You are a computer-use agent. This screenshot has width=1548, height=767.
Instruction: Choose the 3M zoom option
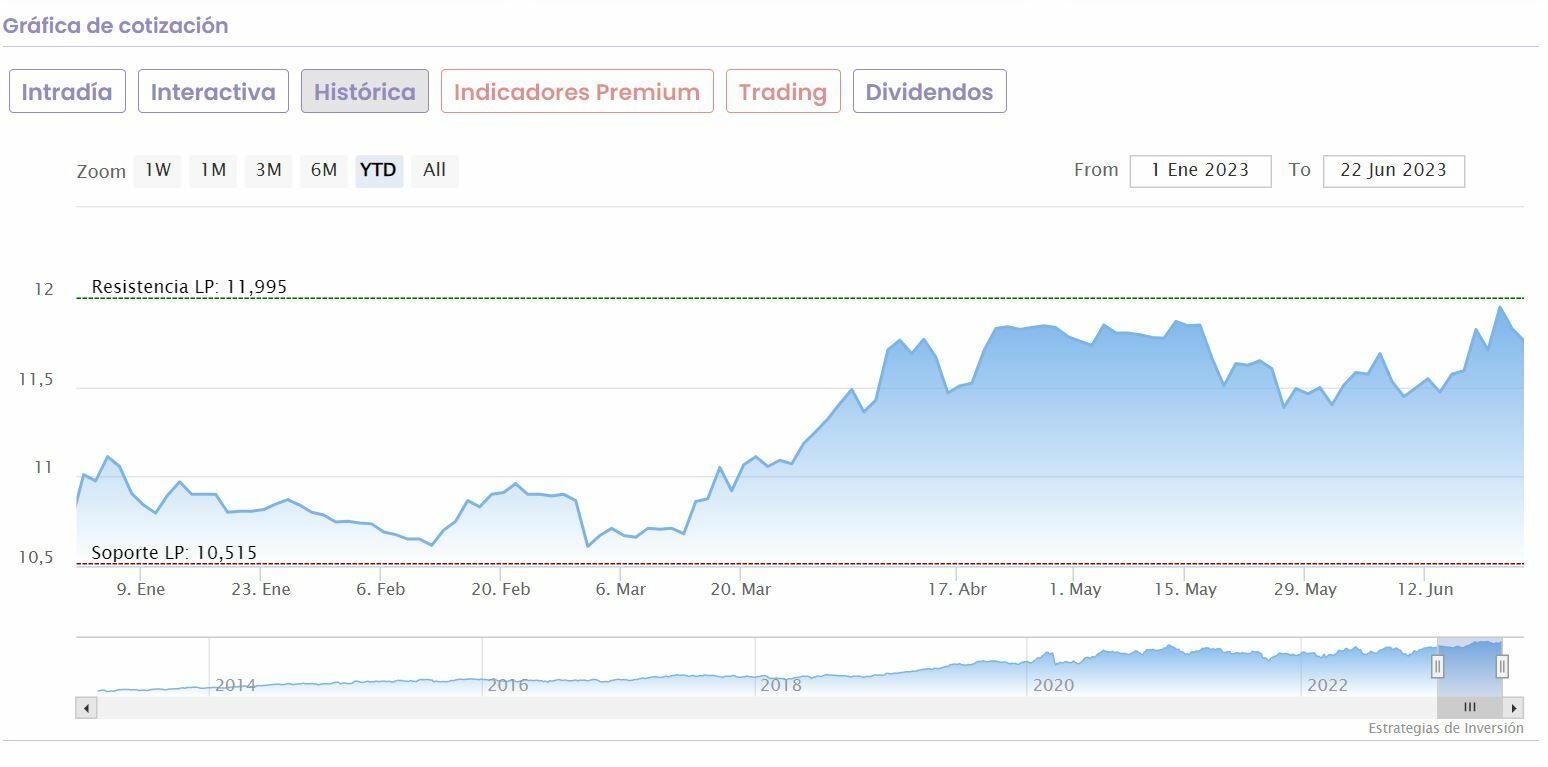pos(268,170)
